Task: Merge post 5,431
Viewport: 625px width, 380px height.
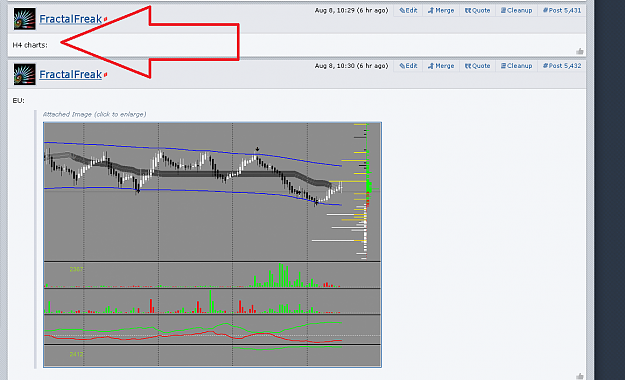Action: click(x=441, y=10)
